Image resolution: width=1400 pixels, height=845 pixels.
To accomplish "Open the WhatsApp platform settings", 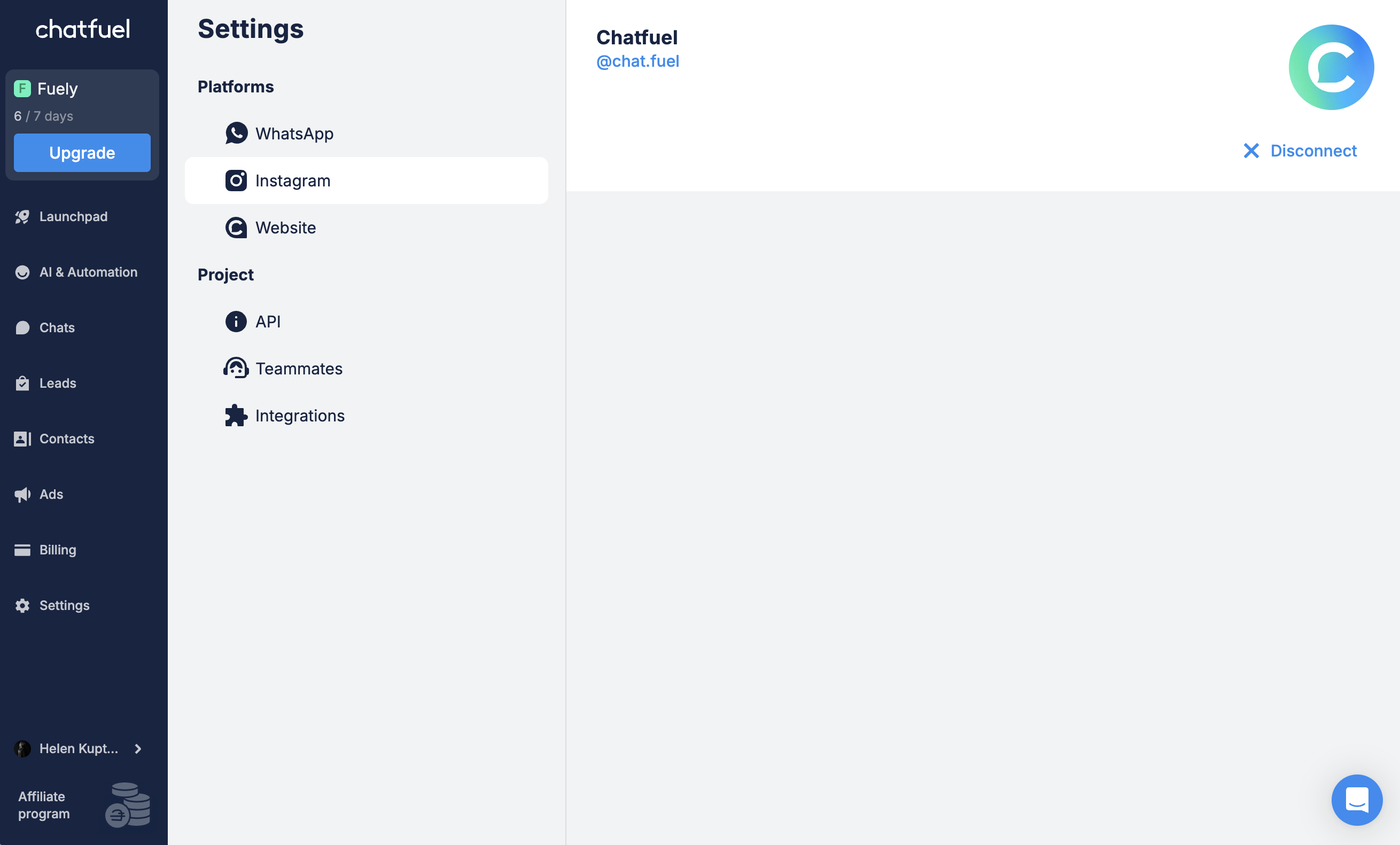I will (294, 134).
